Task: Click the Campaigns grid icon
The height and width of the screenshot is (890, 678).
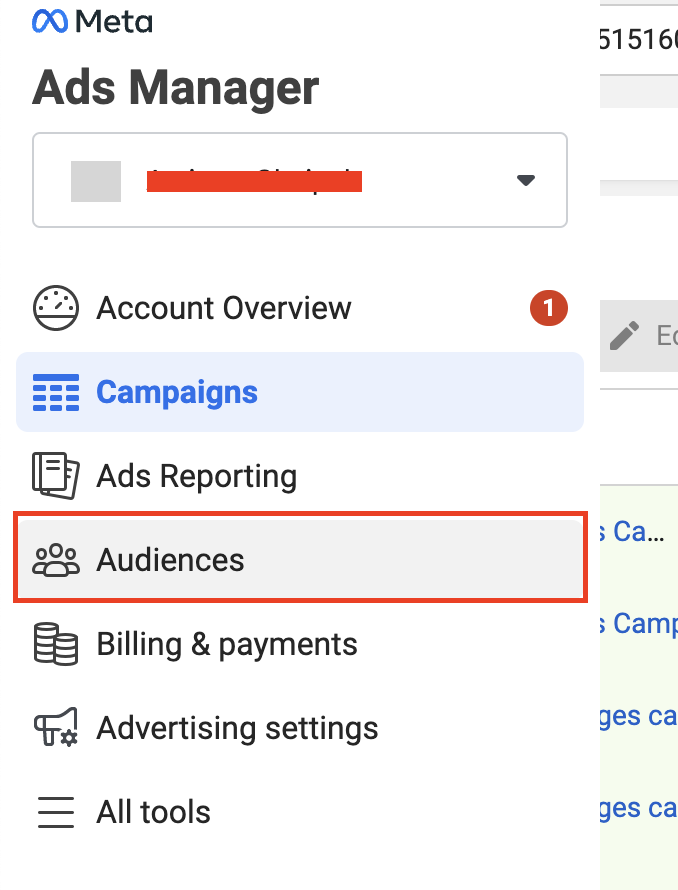Action: [56, 392]
